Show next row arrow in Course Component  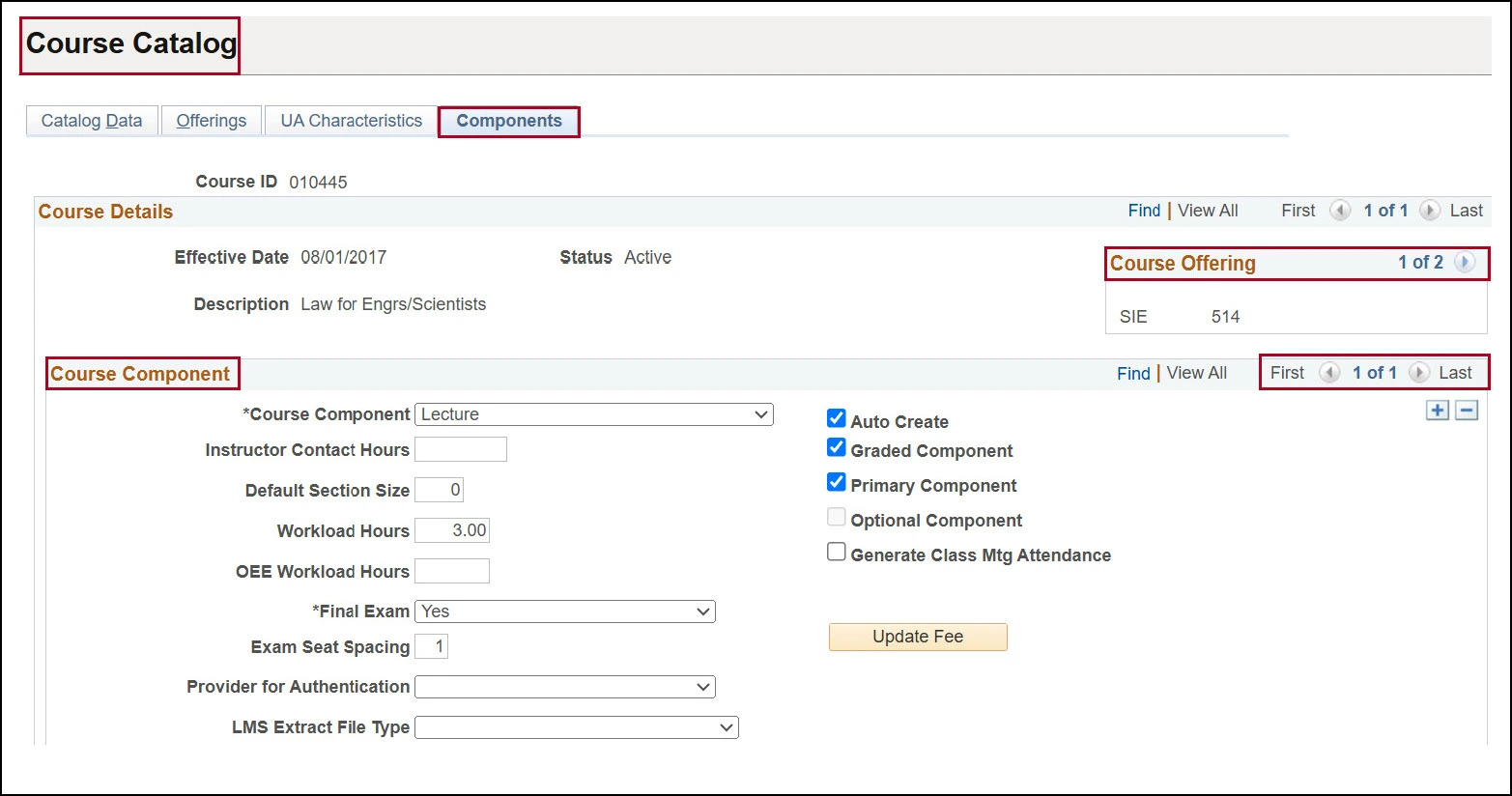click(1418, 373)
